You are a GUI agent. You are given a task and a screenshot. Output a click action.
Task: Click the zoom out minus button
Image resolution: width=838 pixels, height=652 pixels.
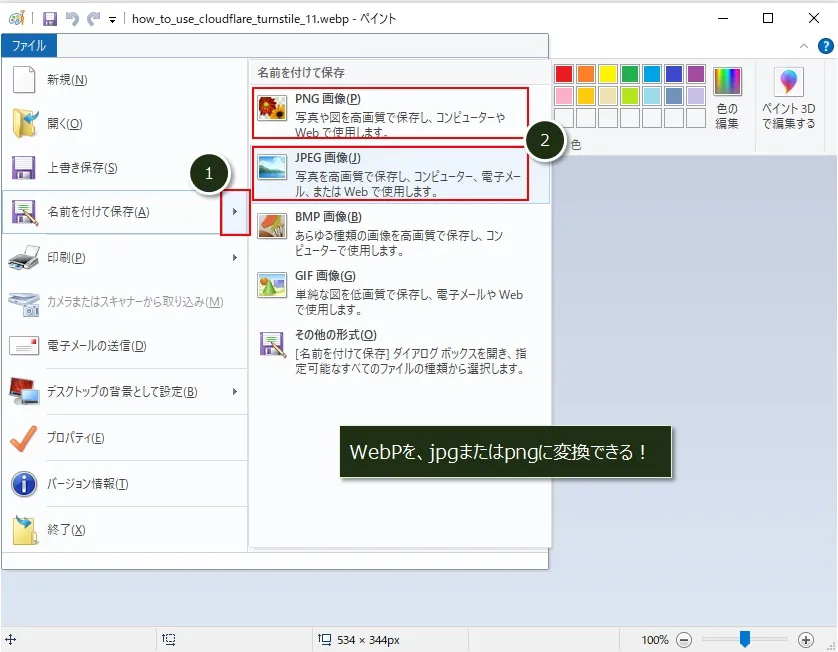tap(684, 640)
